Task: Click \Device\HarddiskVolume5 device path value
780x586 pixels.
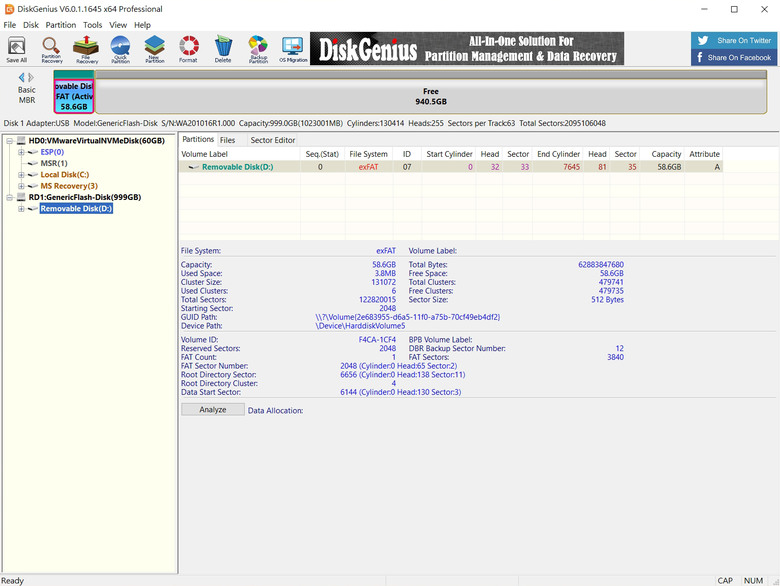Action: coord(360,326)
